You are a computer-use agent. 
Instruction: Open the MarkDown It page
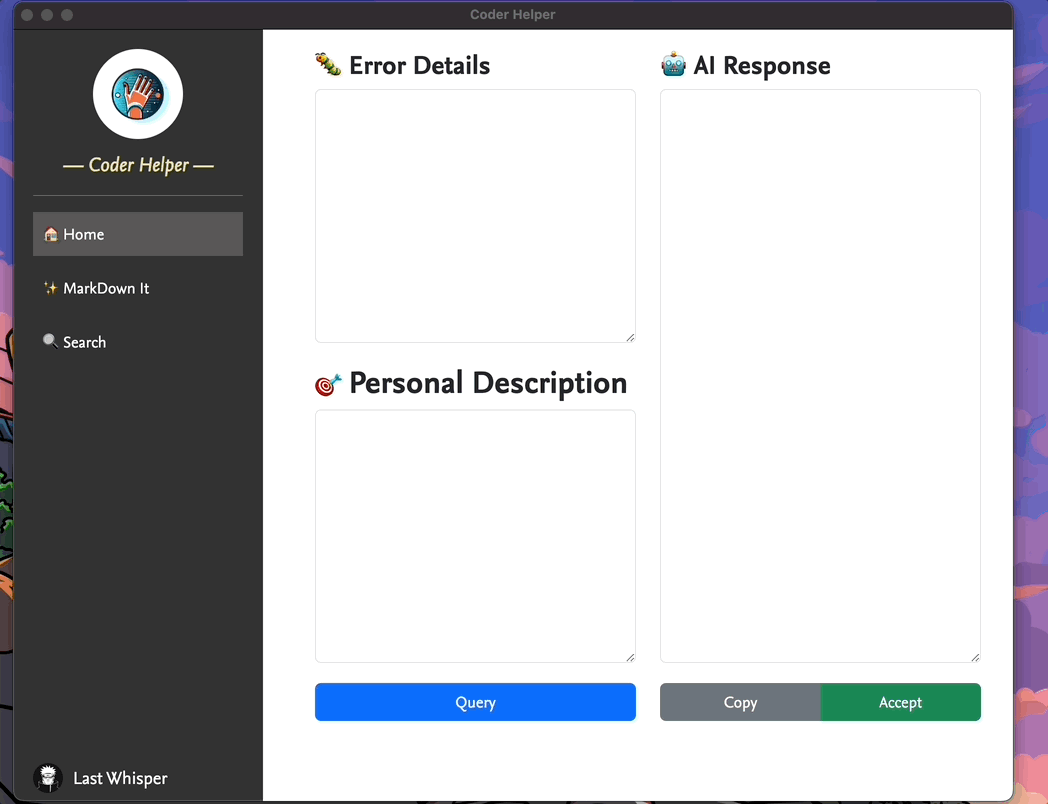tap(138, 288)
